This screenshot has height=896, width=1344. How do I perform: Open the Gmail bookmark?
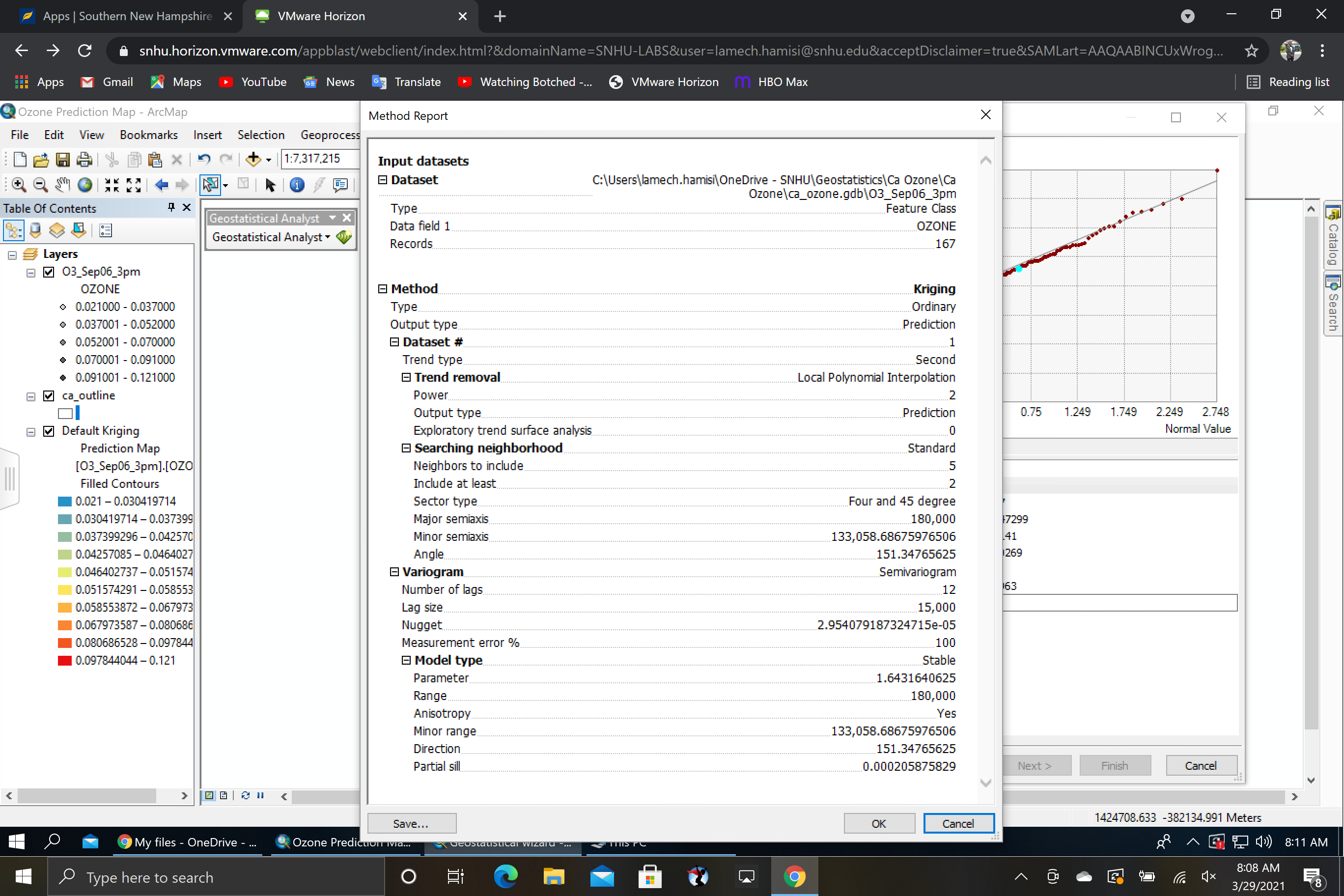point(107,82)
